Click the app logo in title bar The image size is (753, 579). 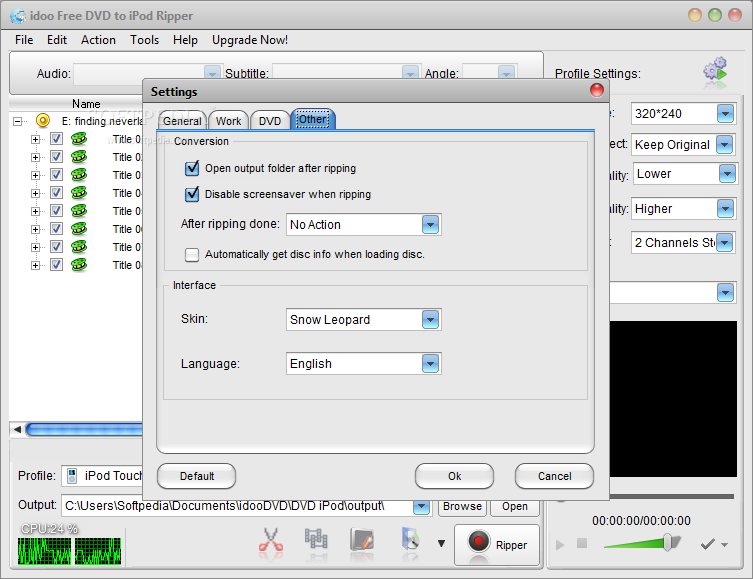pyautogui.click(x=18, y=16)
